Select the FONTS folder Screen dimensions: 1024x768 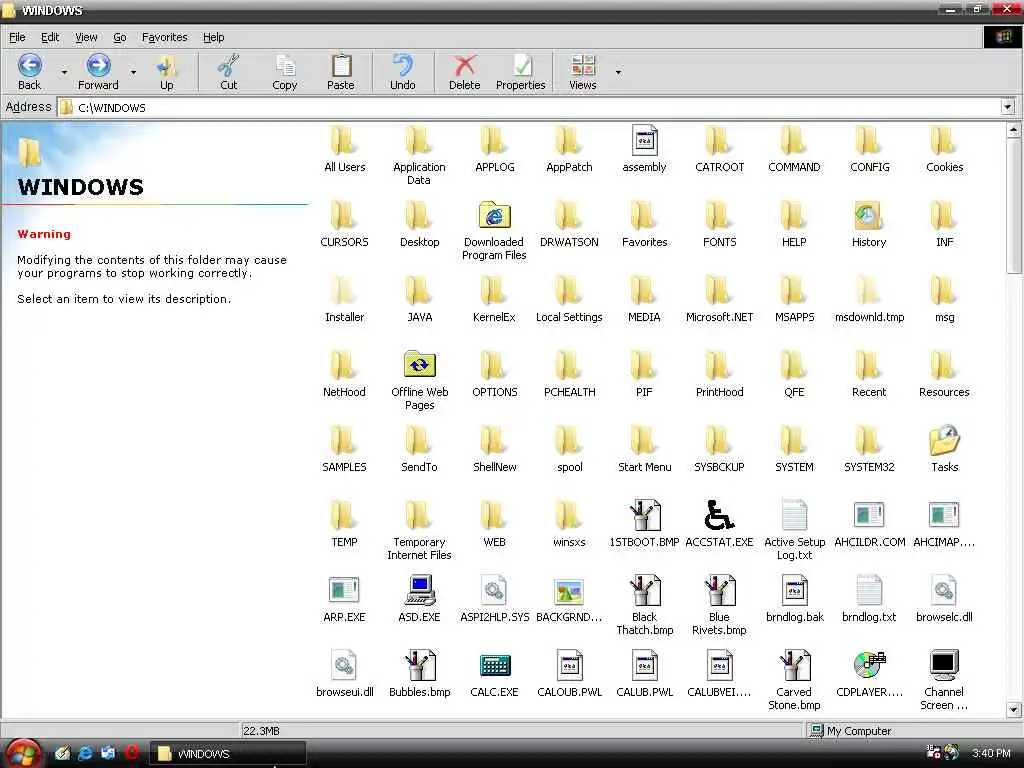coord(719,223)
